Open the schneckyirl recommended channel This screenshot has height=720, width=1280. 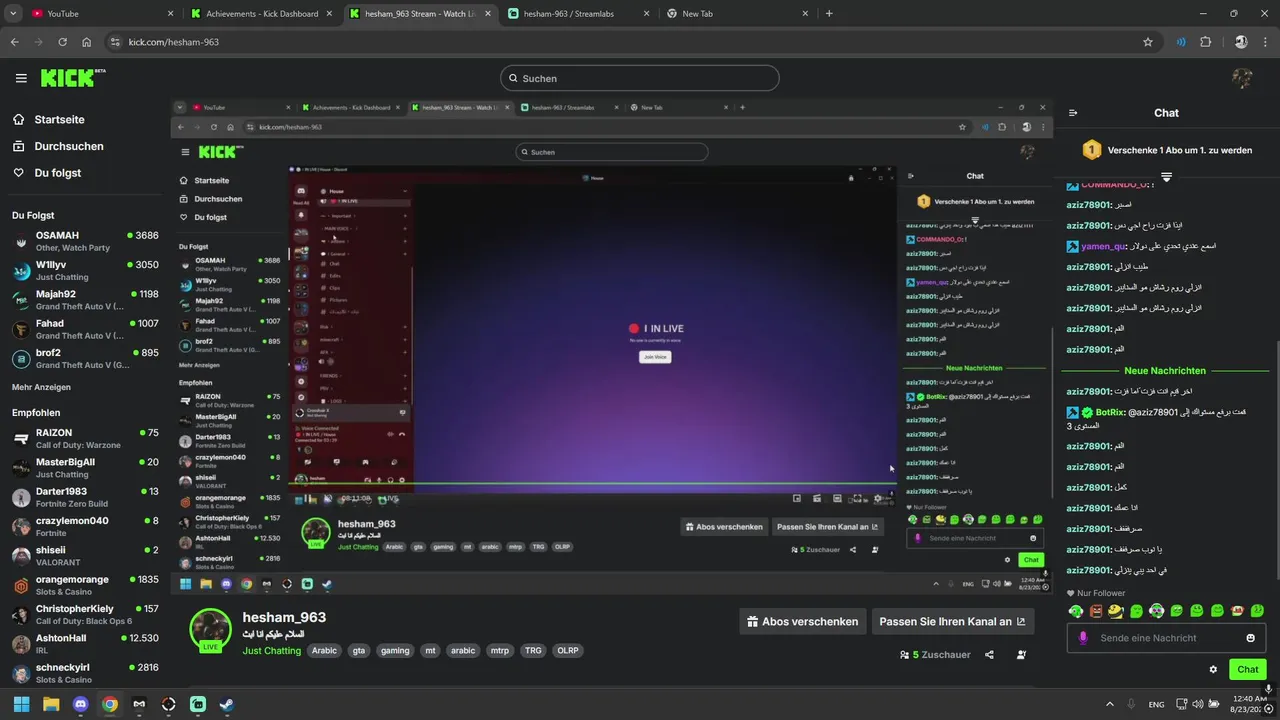coord(85,673)
